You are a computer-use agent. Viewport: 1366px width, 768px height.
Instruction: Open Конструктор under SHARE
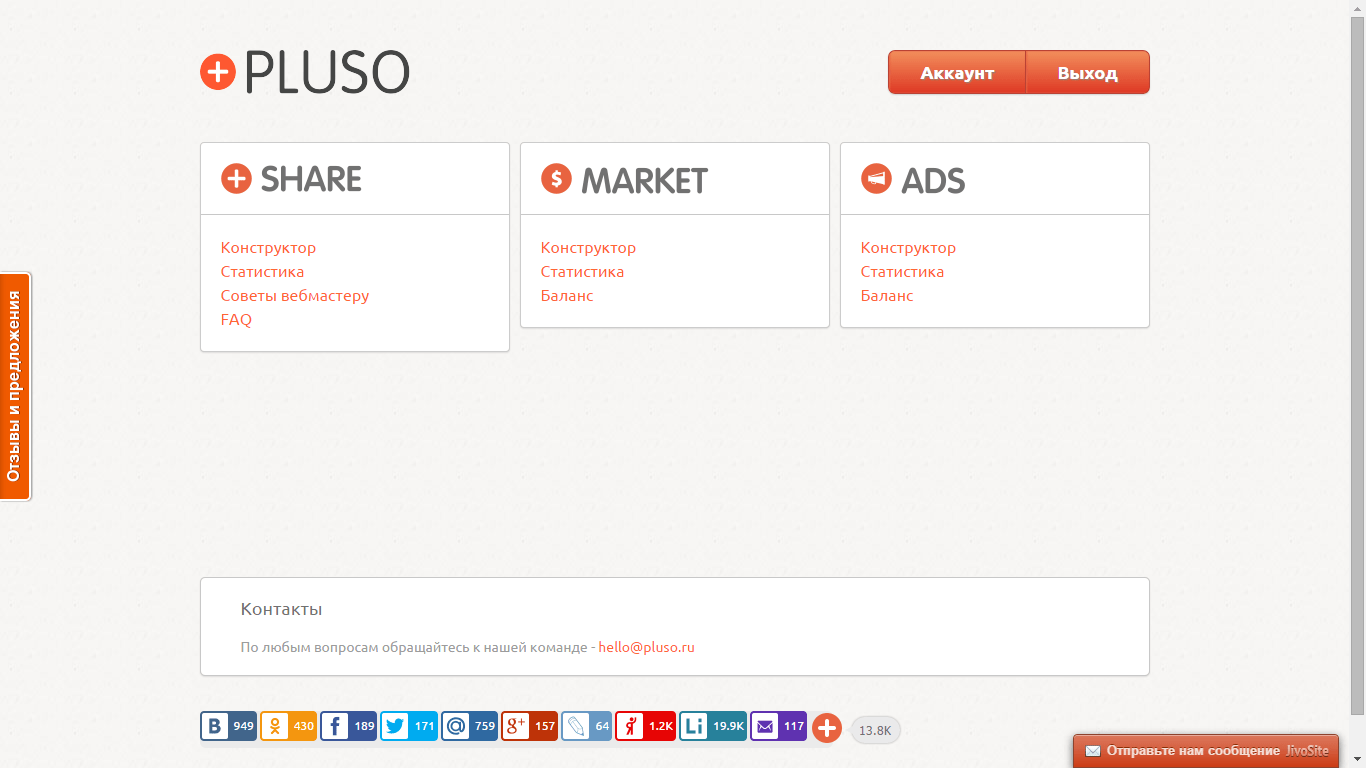[x=268, y=248]
